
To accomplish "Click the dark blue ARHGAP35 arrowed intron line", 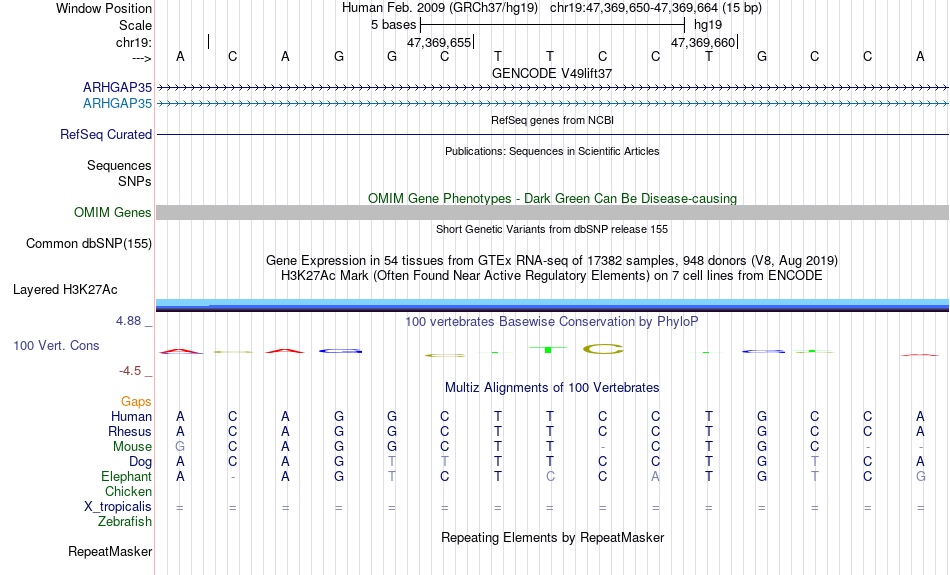I will tap(553, 88).
